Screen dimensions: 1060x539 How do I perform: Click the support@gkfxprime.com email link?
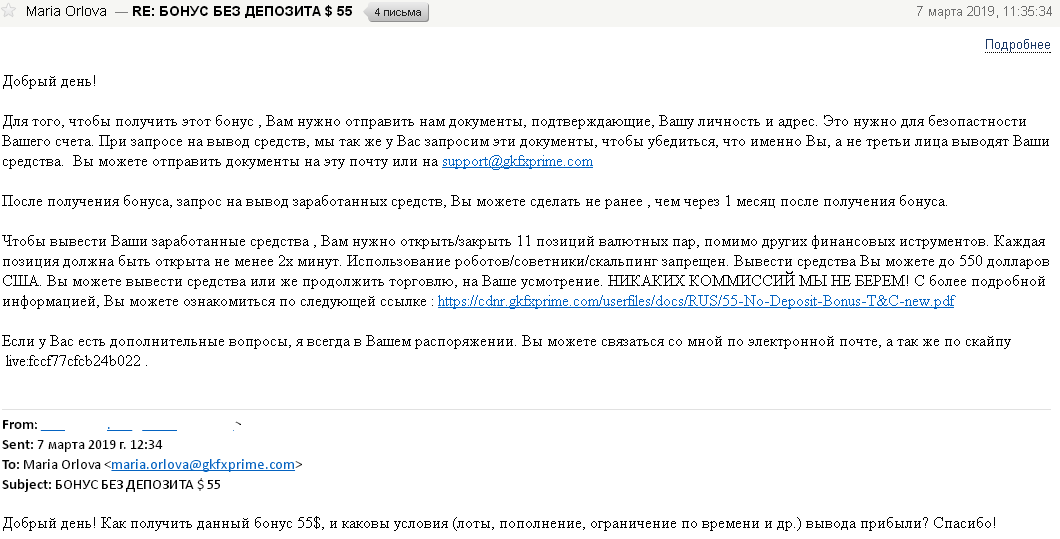tap(517, 161)
